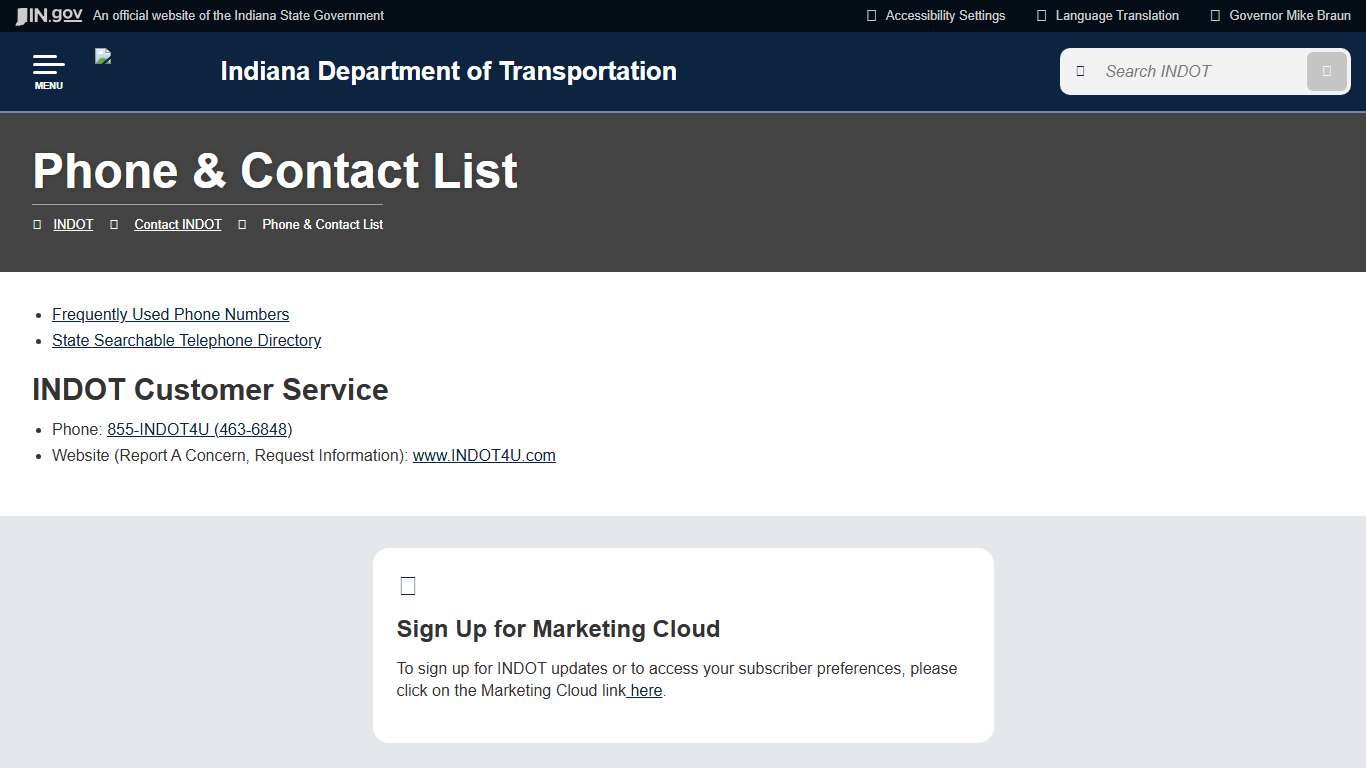Select the INDOT breadcrumb link
1366x768 pixels.
pos(72,224)
